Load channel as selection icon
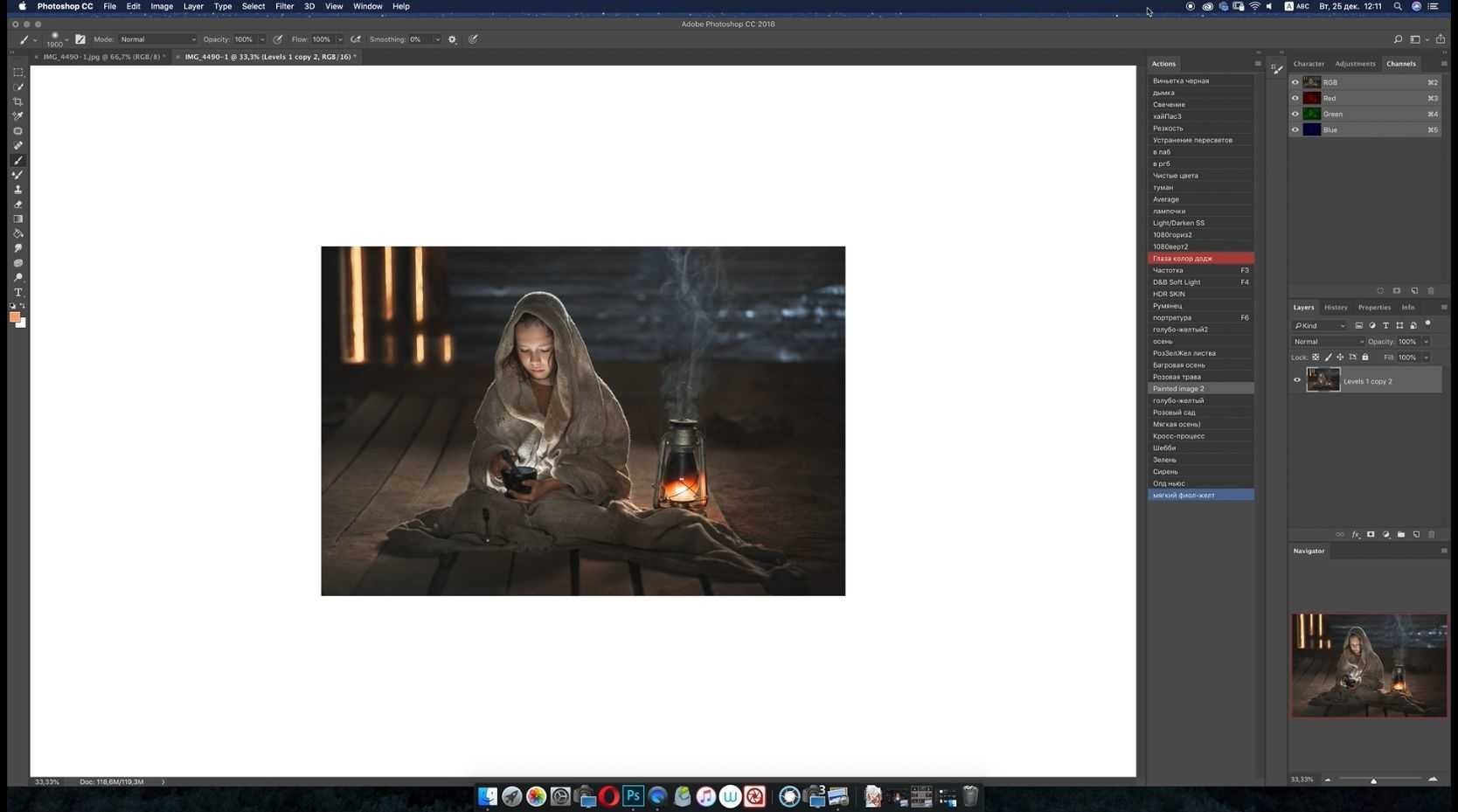1458x812 pixels. [1380, 291]
